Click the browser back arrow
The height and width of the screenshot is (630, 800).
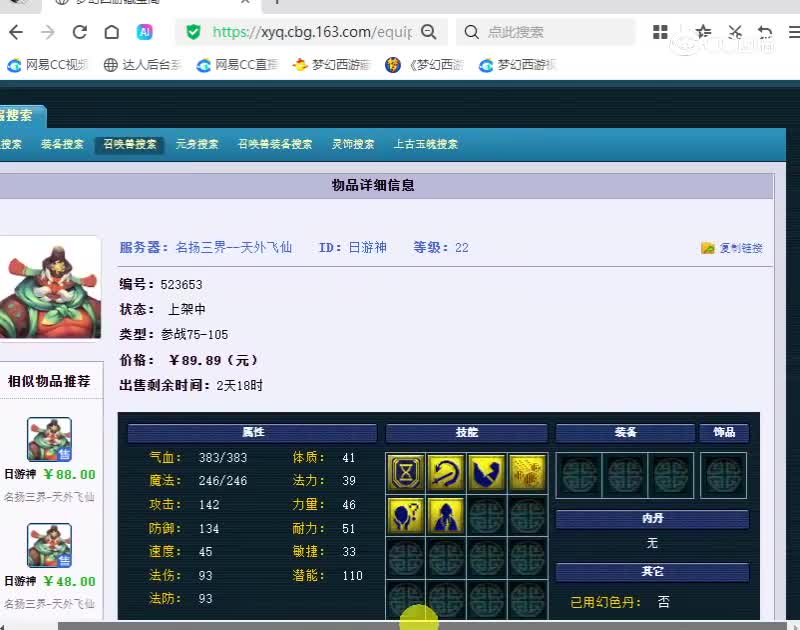point(16,32)
